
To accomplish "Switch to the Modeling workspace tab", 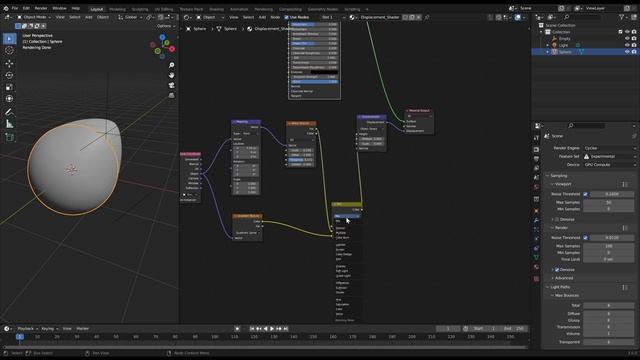I will click(117, 9).
